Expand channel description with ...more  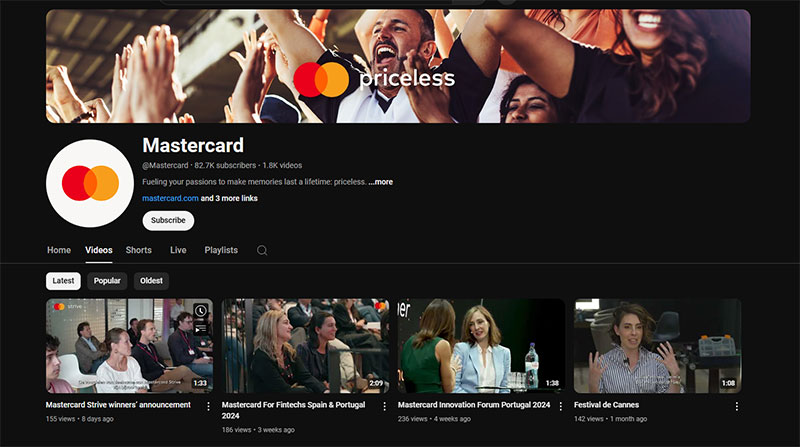pos(381,182)
